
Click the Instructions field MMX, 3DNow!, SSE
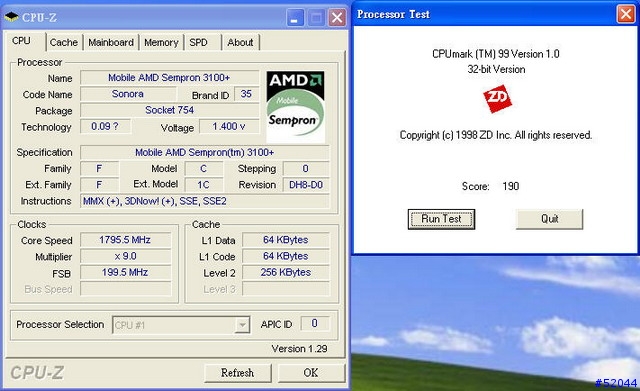click(x=205, y=201)
